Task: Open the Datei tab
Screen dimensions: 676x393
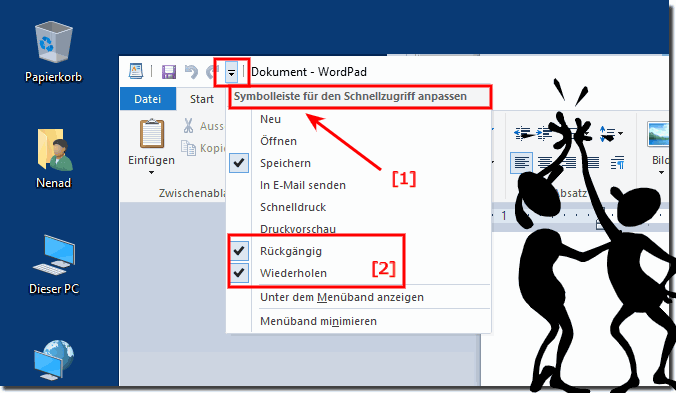Action: click(x=147, y=99)
